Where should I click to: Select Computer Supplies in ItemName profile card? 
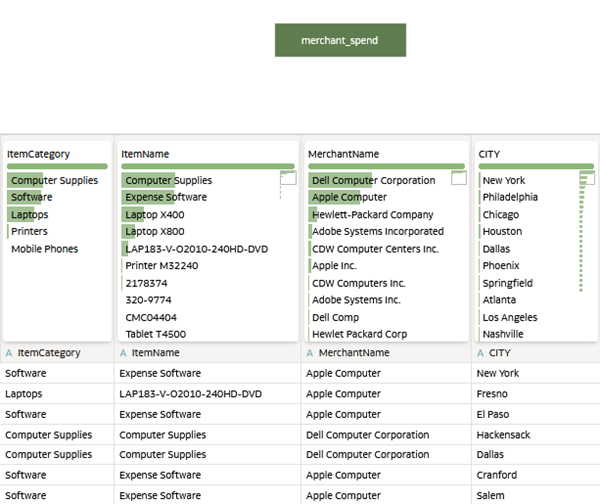pos(169,180)
